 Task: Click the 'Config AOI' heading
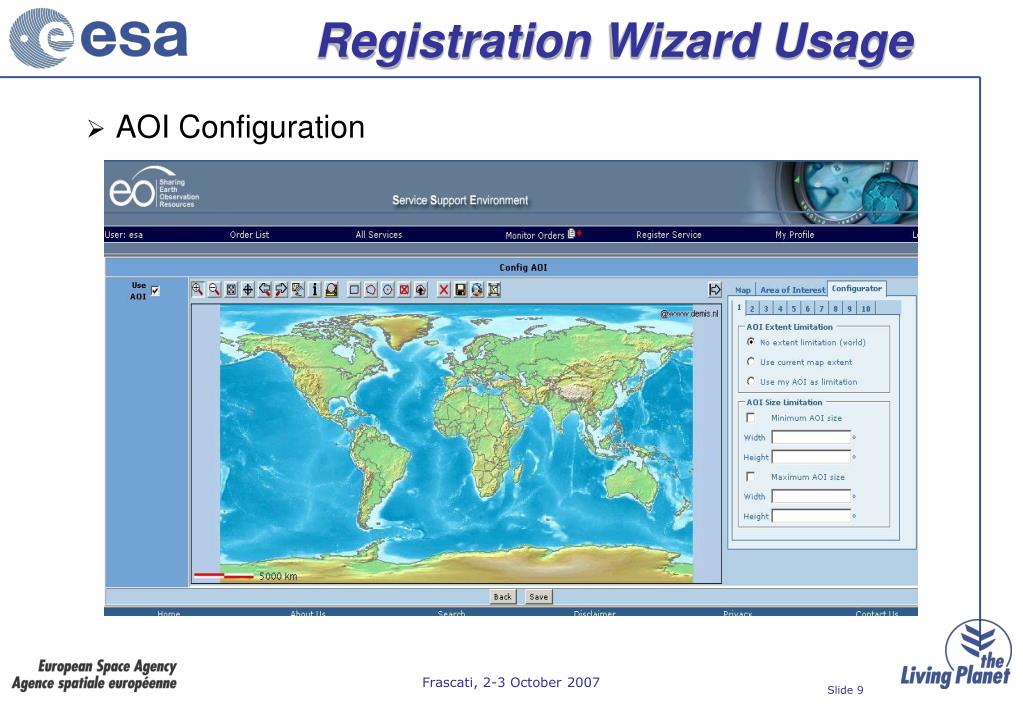[523, 268]
